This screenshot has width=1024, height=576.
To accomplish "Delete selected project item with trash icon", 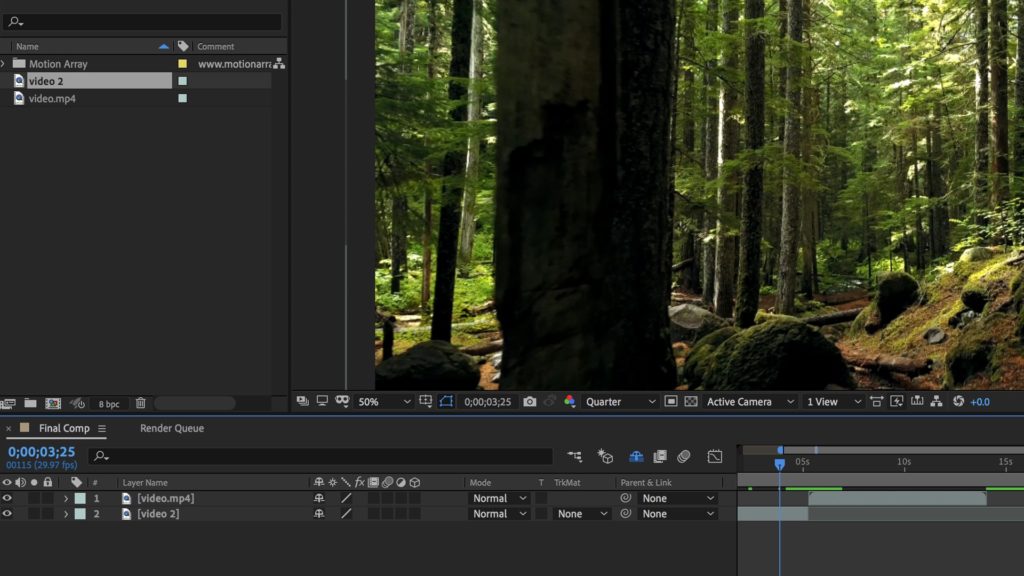I will [141, 404].
